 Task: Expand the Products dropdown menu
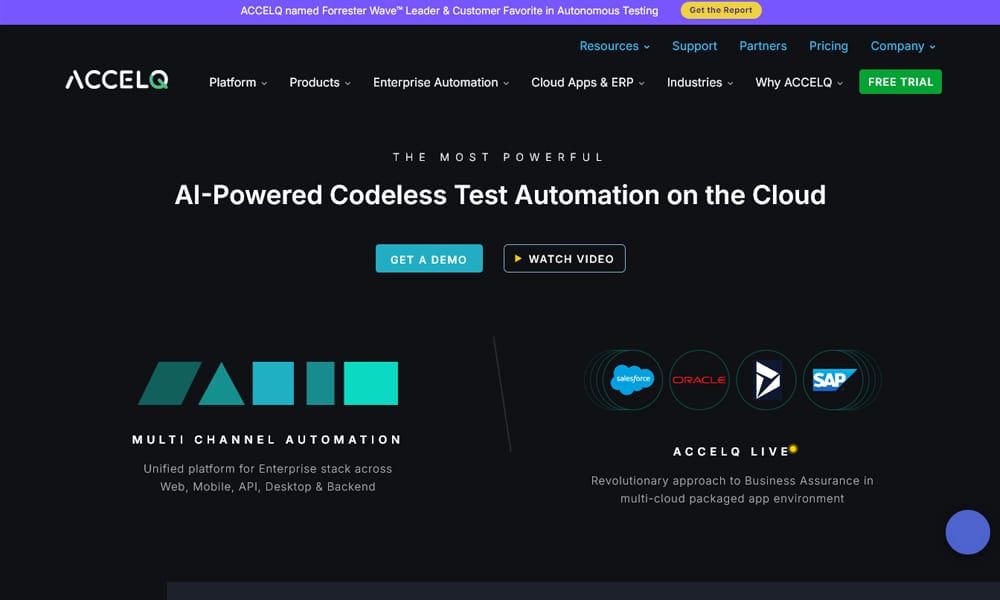tap(320, 82)
